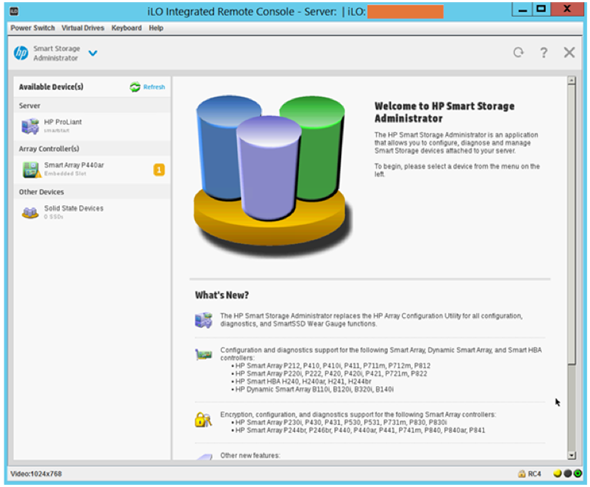Image resolution: width=590 pixels, height=487 pixels.
Task: Click the RC4 lock icon in status bar
Action: (x=522, y=474)
